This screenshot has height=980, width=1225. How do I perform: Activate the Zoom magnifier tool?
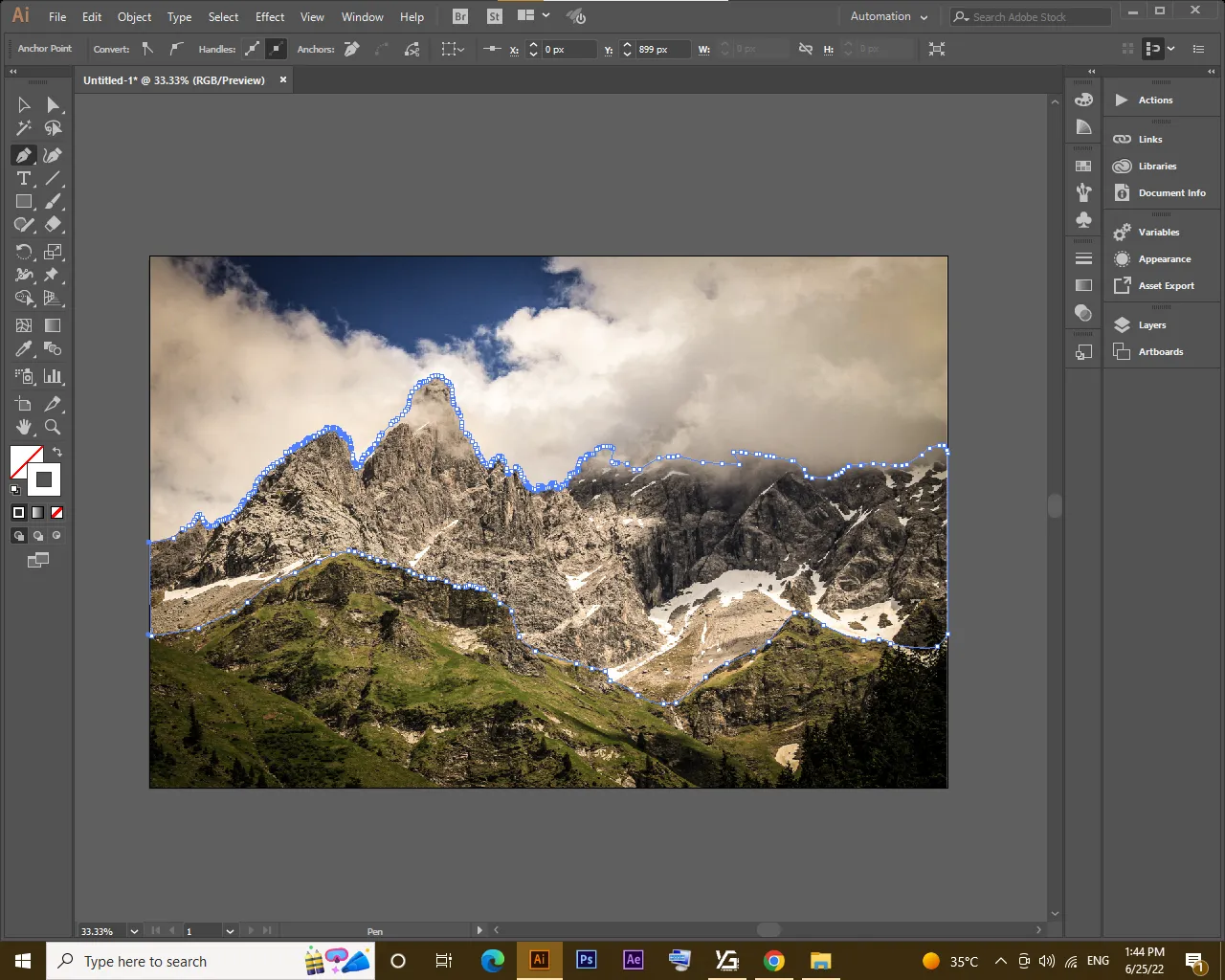click(x=53, y=427)
